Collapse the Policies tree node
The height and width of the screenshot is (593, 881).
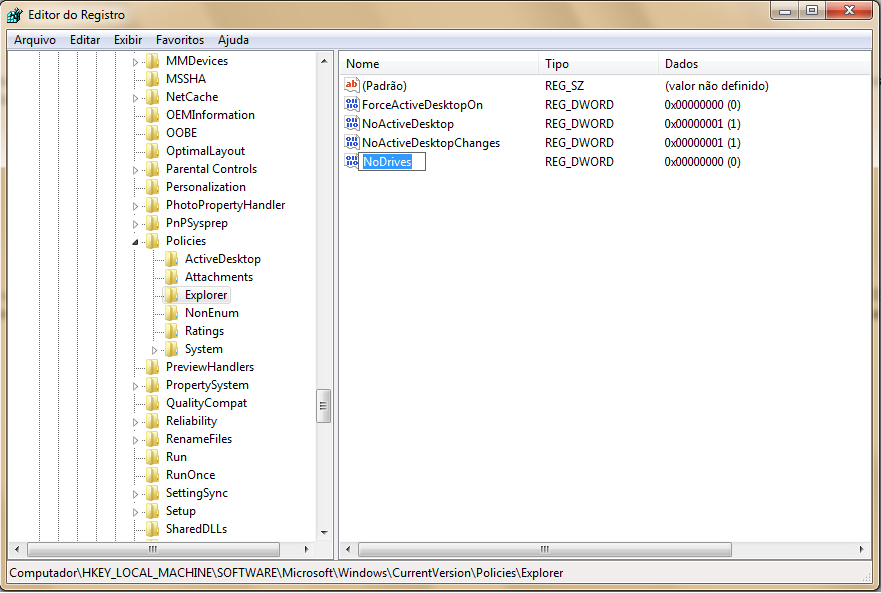tap(136, 242)
